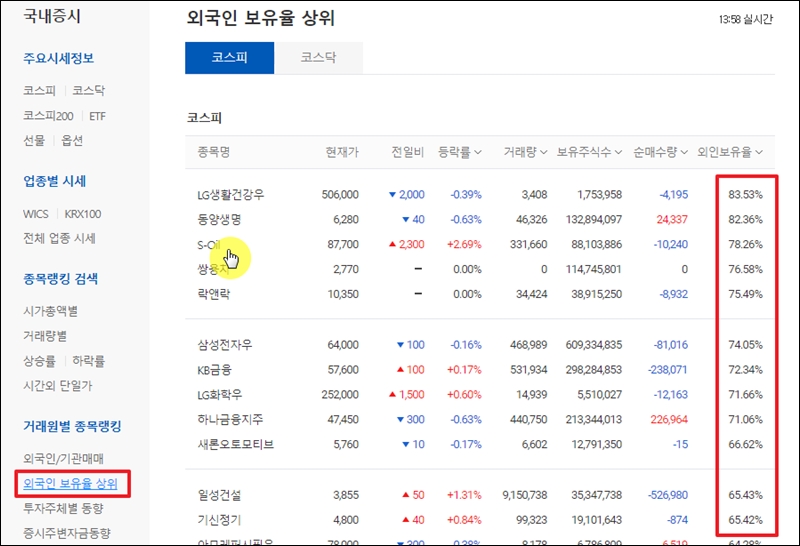This screenshot has height=546, width=800.
Task: Click 주요시세정보 section heading
Action: point(59,58)
